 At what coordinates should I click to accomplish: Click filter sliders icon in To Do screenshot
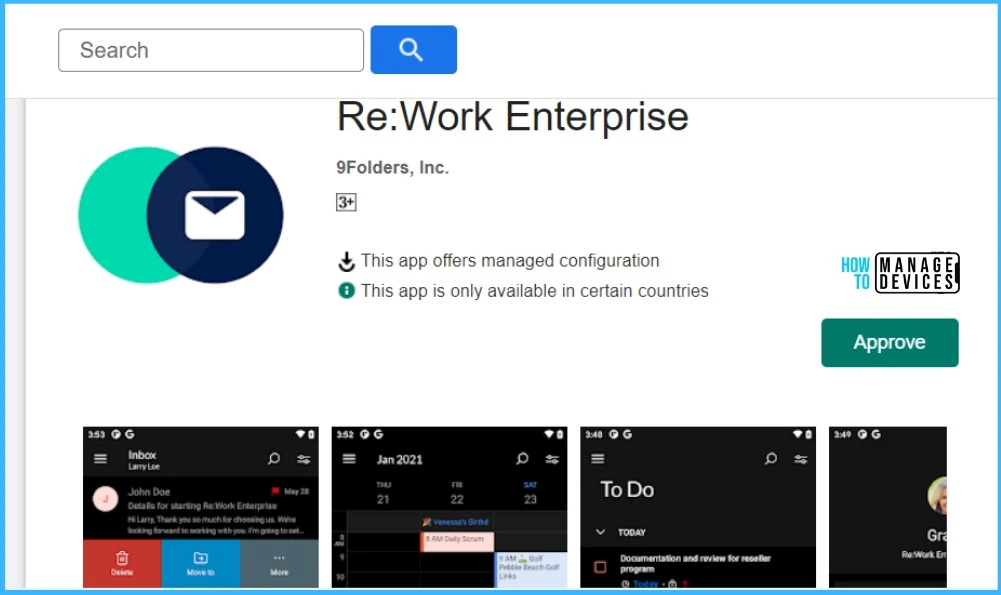click(x=801, y=459)
